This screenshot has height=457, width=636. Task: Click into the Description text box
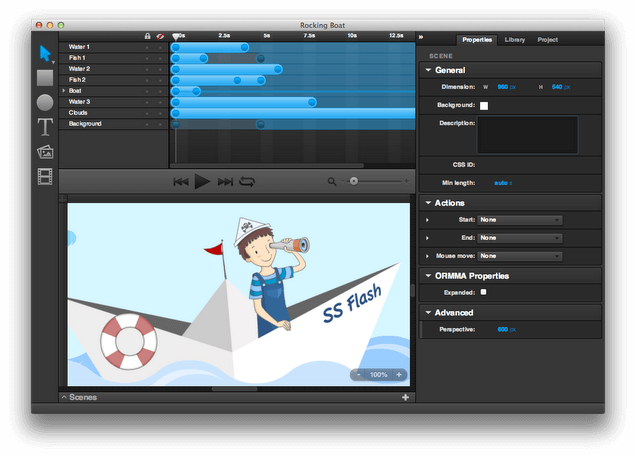click(527, 135)
